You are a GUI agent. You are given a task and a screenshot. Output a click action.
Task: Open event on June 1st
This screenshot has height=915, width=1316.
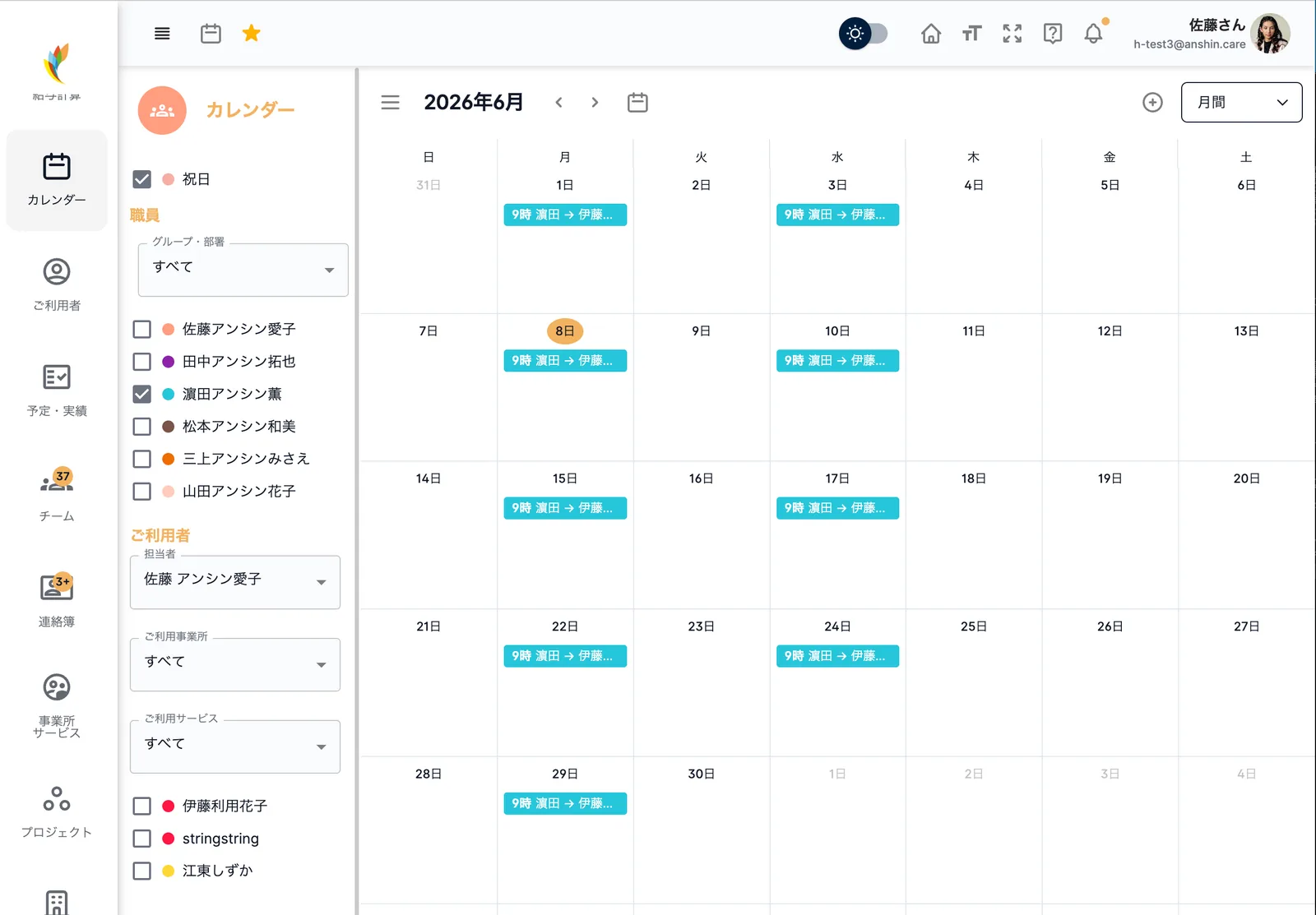pyautogui.click(x=565, y=215)
